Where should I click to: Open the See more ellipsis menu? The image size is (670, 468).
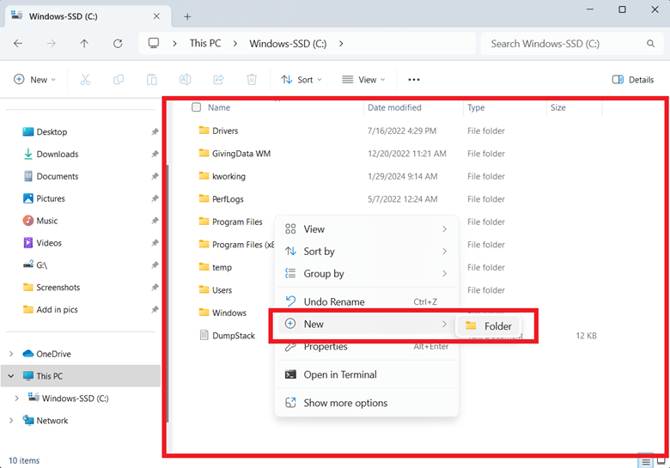tap(414, 80)
